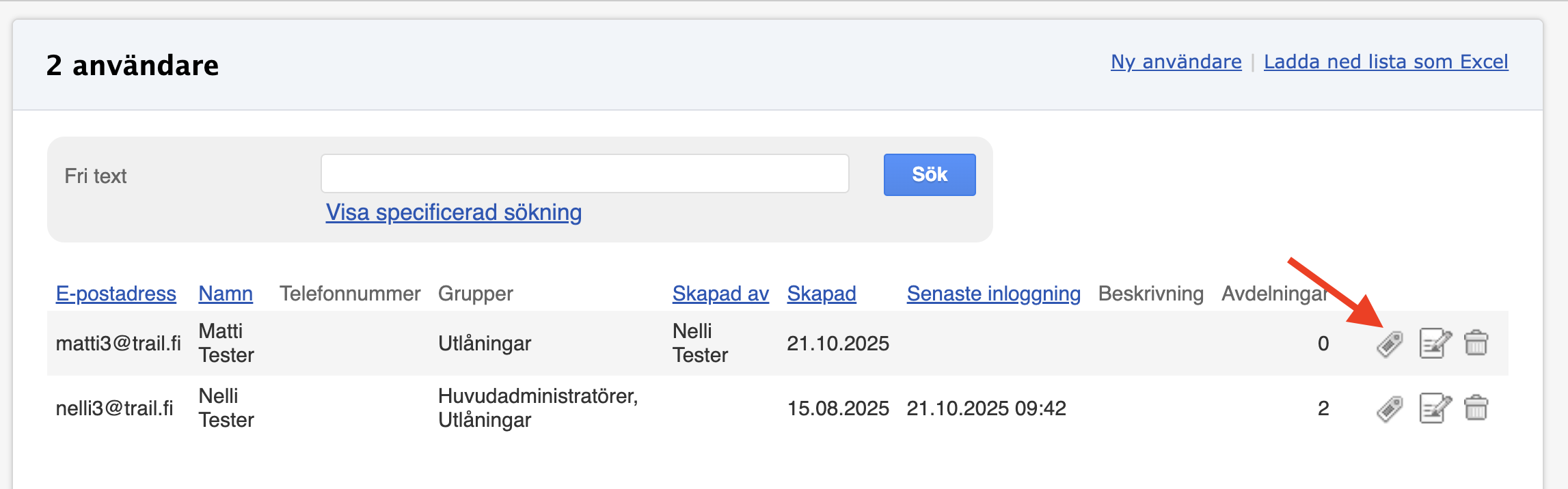The image size is (1568, 489).
Task: Open the Ny användare link
Action: pos(1176,61)
